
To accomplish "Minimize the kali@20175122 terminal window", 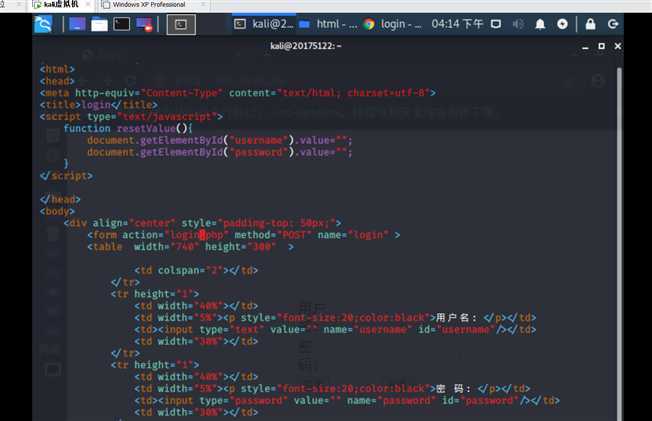I will 585,46.
